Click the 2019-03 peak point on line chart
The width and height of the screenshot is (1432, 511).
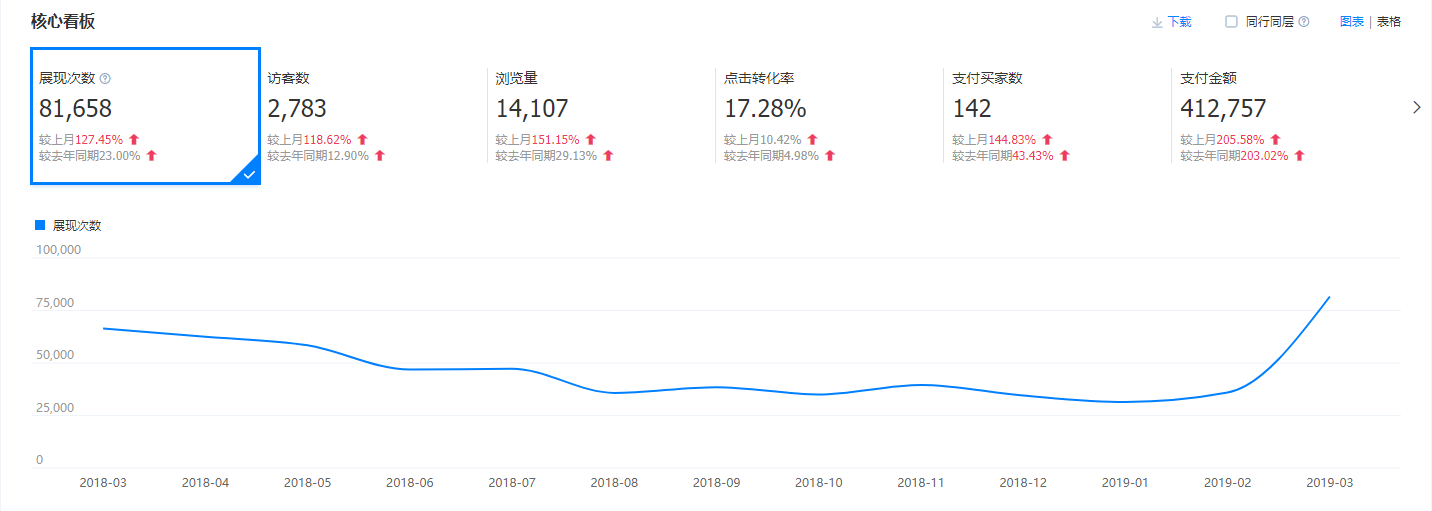1329,297
